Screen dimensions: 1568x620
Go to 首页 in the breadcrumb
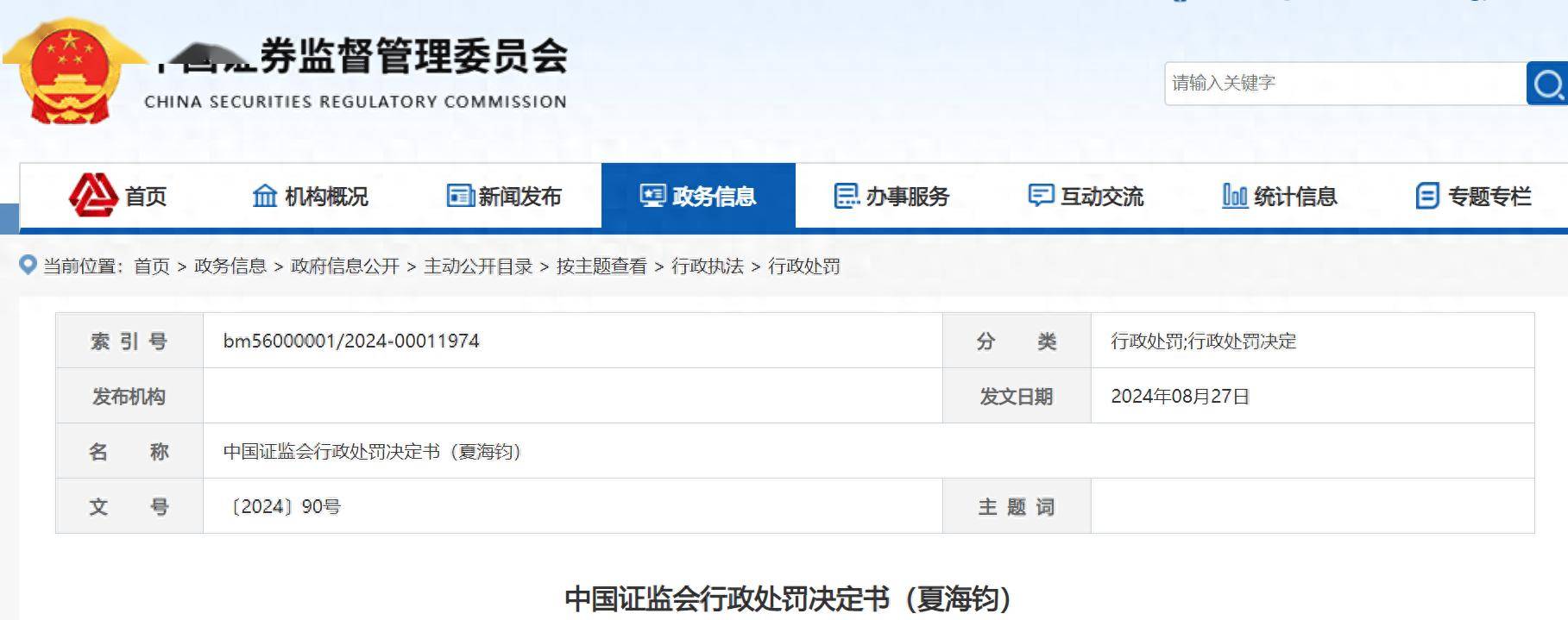point(152,266)
